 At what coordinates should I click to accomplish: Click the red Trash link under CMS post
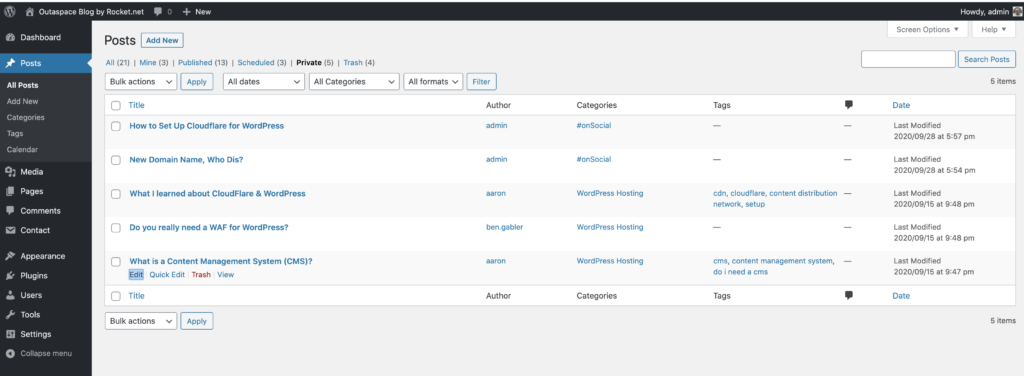pos(201,275)
